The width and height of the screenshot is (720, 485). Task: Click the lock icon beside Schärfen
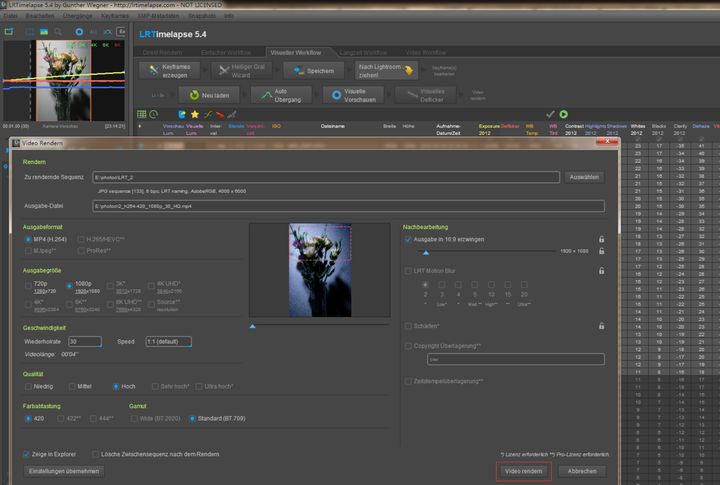pos(601,326)
